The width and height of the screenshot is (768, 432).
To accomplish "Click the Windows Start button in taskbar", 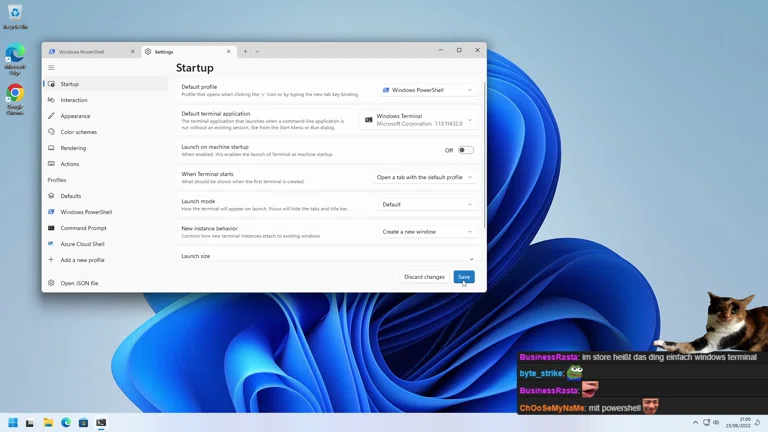I will click(13, 423).
